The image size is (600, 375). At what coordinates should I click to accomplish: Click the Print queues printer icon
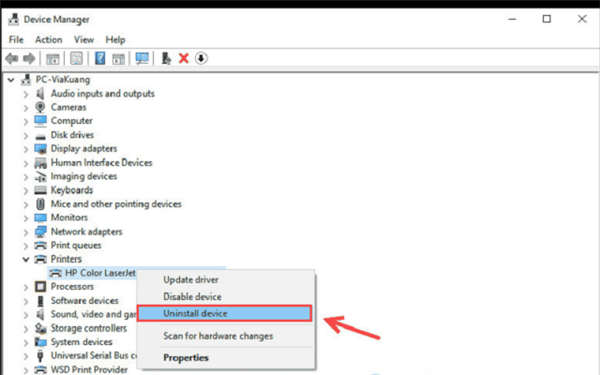click(40, 245)
